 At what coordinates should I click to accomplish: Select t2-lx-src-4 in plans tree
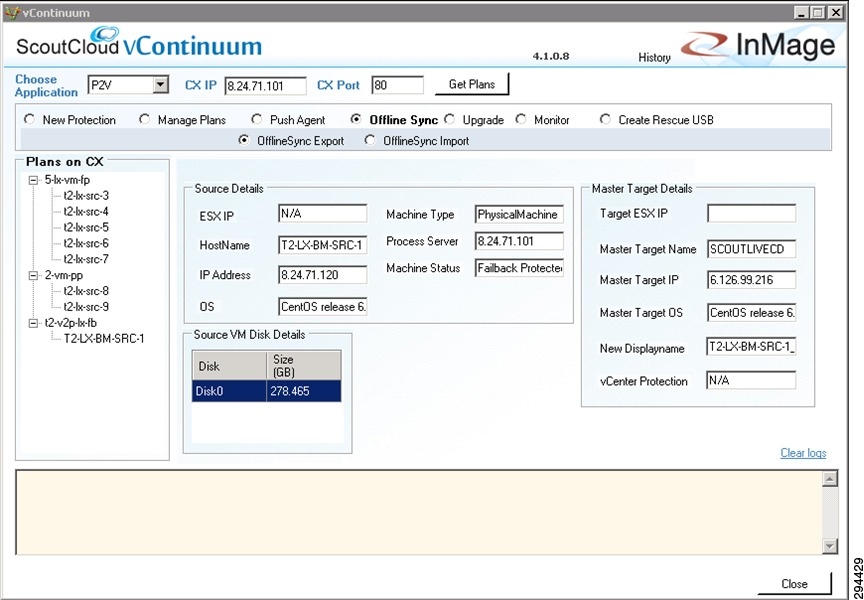pyautogui.click(x=86, y=212)
